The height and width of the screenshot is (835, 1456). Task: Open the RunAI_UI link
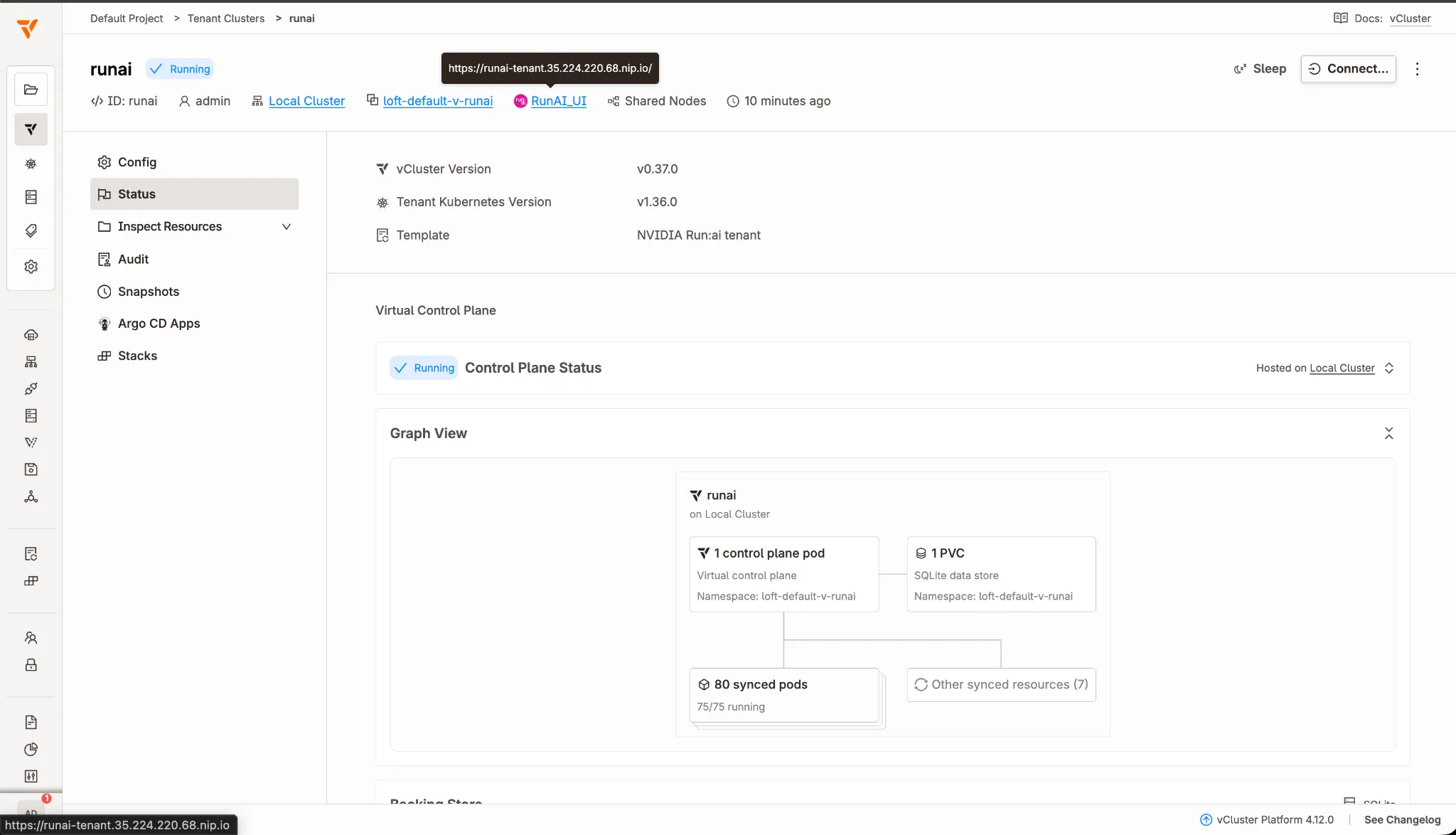(x=559, y=101)
